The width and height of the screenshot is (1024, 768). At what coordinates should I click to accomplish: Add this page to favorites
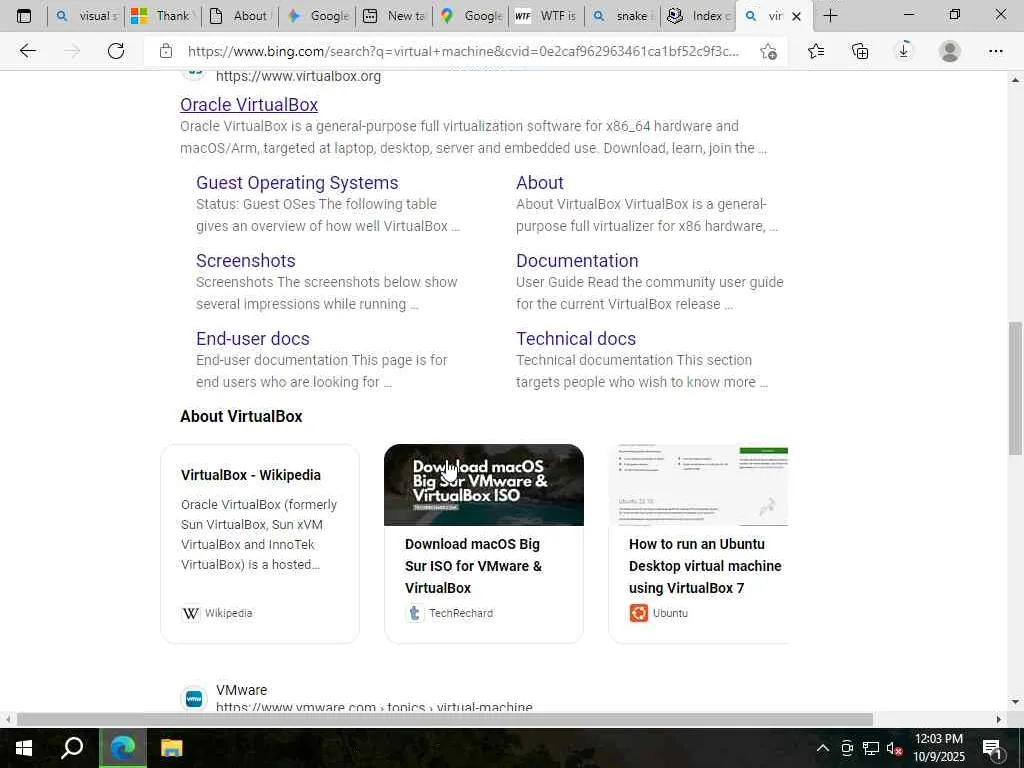pos(769,51)
